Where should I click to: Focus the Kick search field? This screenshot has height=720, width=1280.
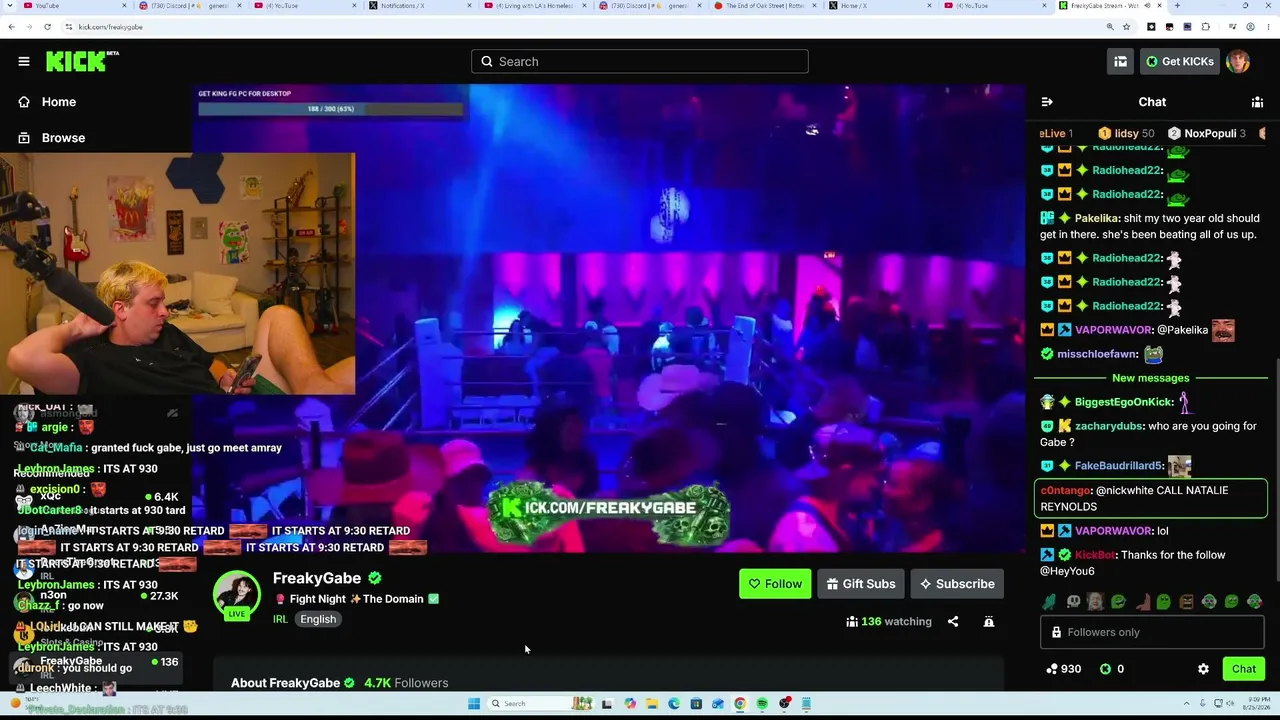point(640,61)
